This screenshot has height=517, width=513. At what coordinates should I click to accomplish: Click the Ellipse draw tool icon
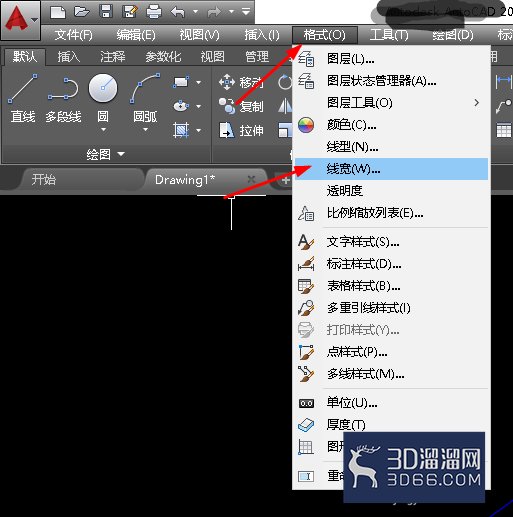(x=181, y=106)
